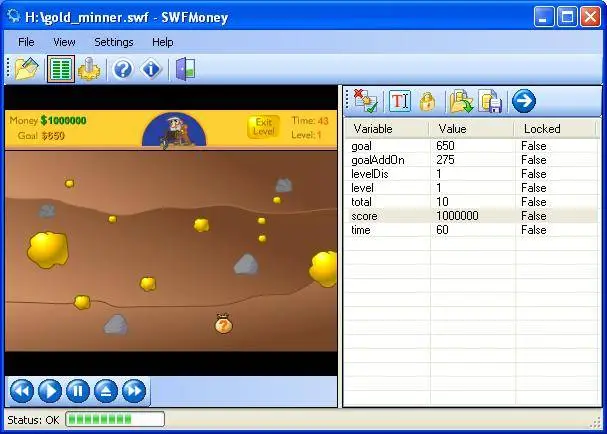The height and width of the screenshot is (434, 607).
Task: Select the total variable row
Action: click(471, 202)
